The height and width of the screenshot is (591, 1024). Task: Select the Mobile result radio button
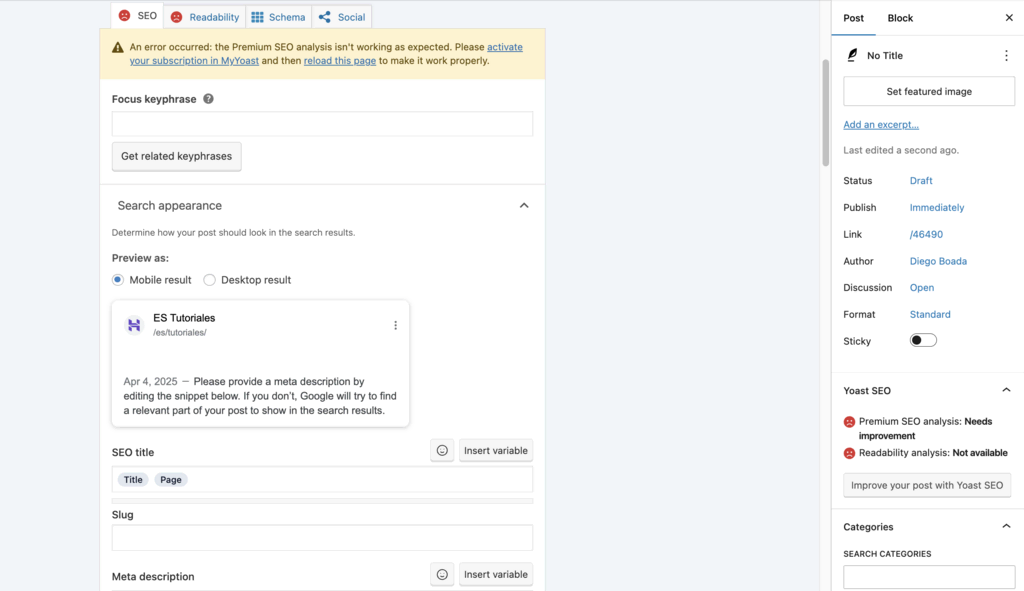click(118, 280)
